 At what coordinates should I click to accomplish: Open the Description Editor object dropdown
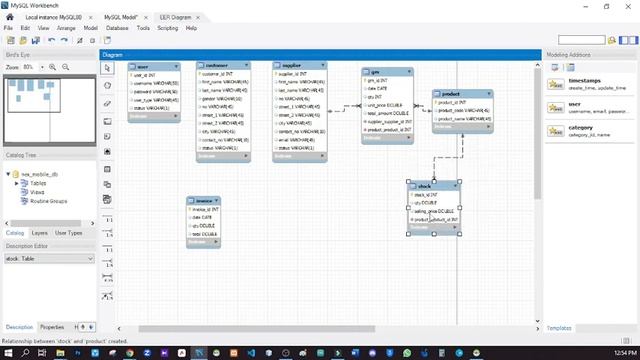(49, 259)
